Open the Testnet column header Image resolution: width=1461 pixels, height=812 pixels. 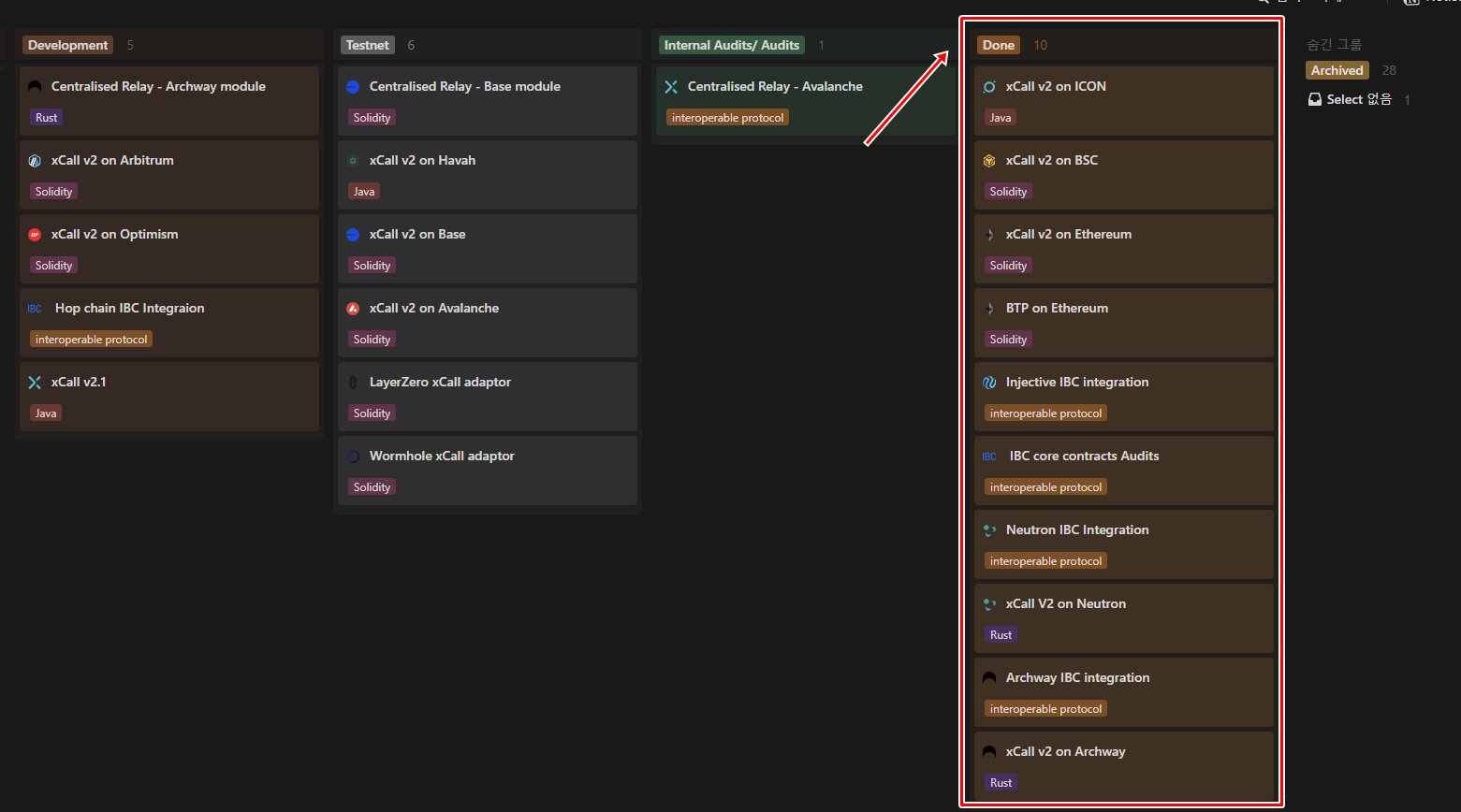pos(367,45)
